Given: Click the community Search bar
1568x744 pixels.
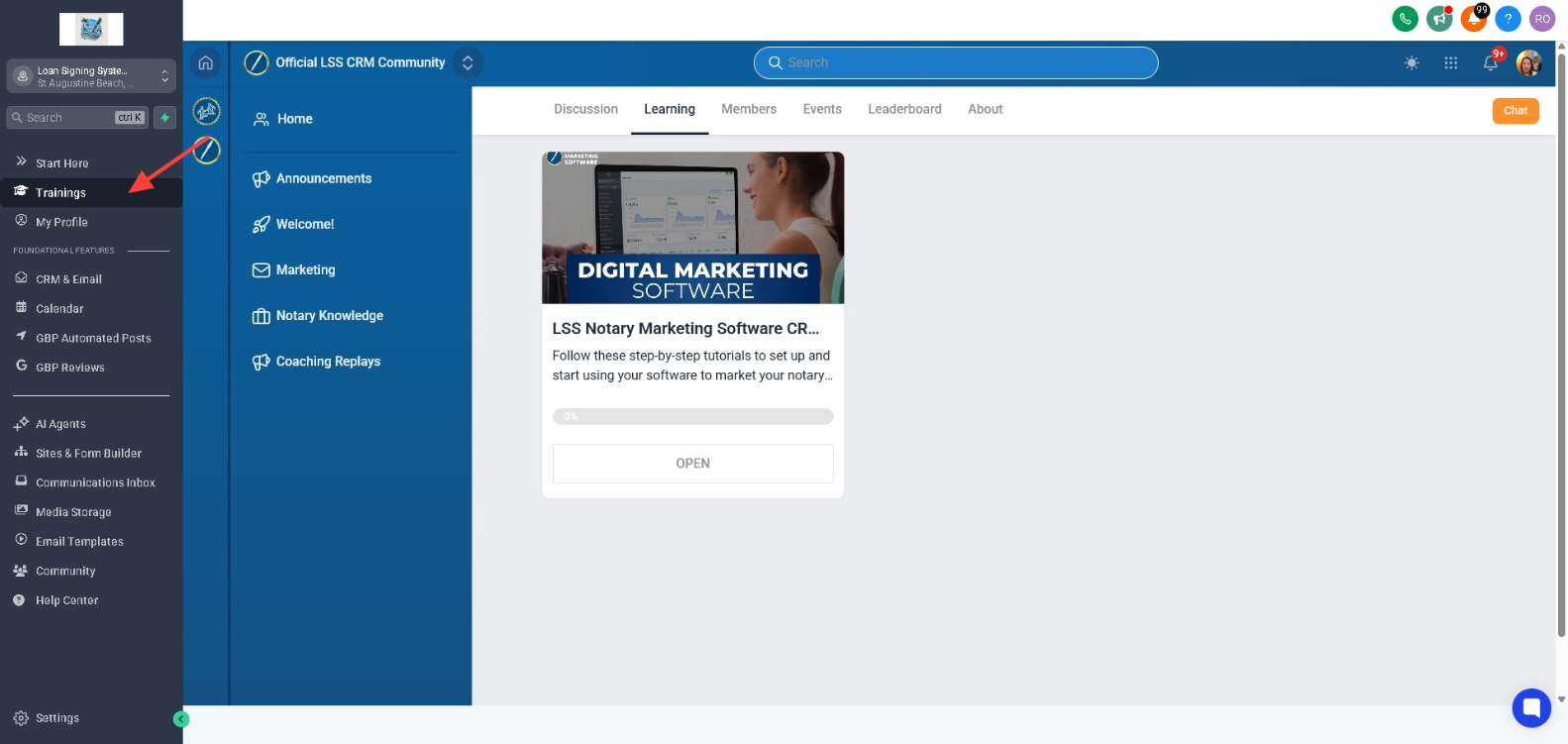Looking at the screenshot, I should pyautogui.click(x=956, y=62).
